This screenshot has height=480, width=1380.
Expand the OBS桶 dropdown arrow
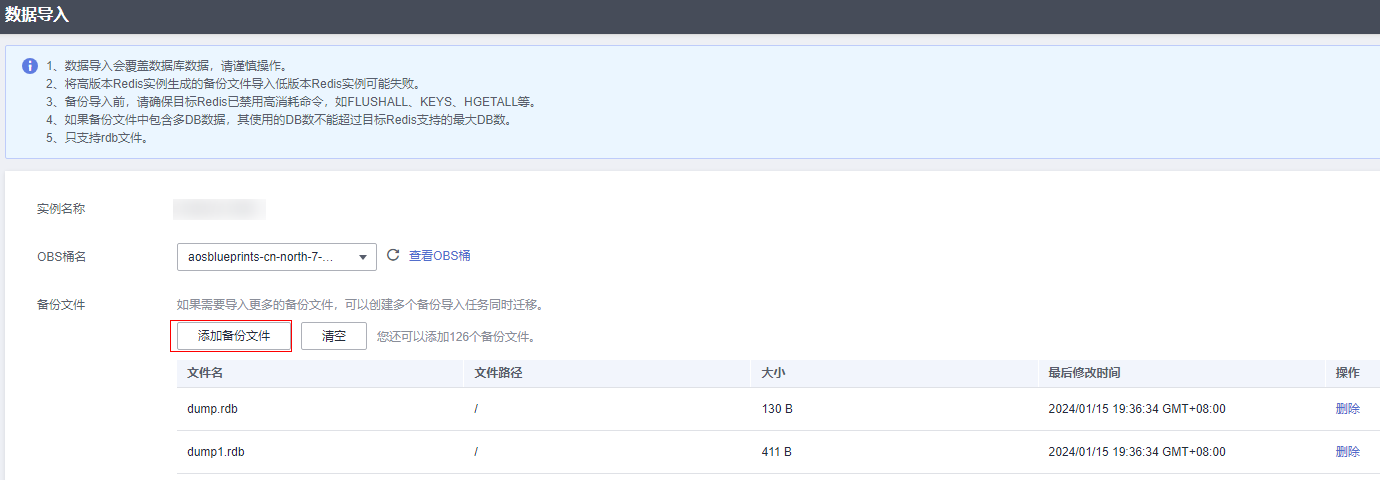pos(362,257)
